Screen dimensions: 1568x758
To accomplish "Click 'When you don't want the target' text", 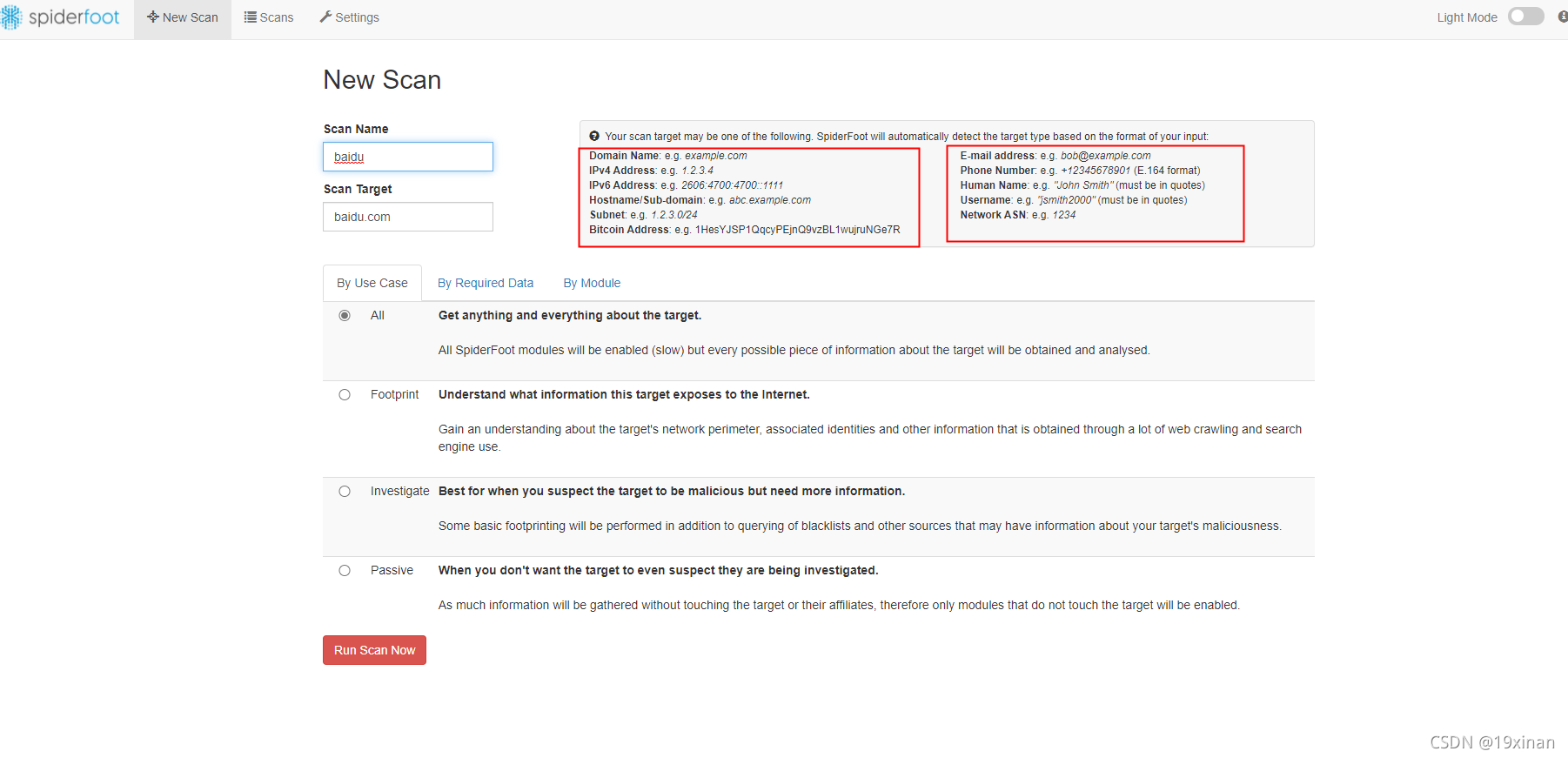I will pos(659,570).
